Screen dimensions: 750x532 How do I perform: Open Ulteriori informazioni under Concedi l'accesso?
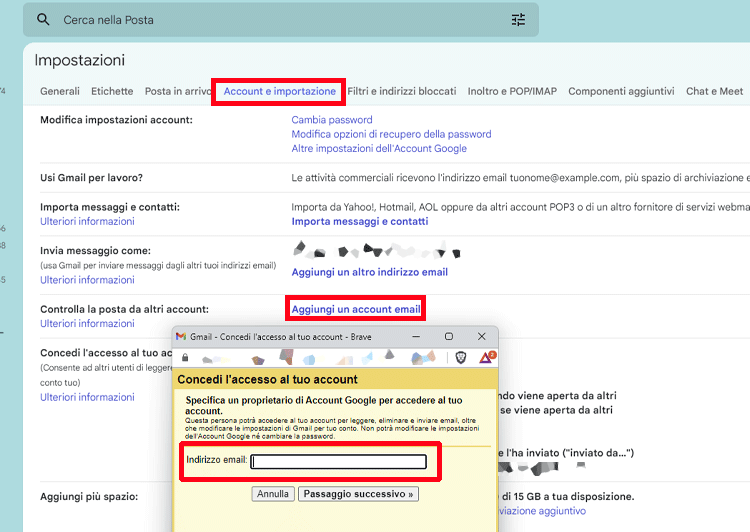(87, 397)
